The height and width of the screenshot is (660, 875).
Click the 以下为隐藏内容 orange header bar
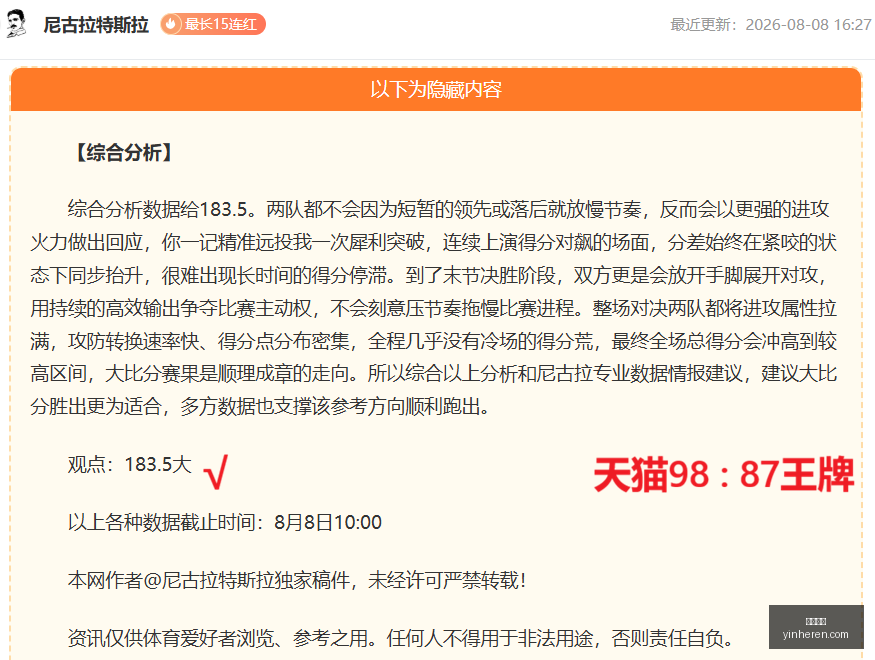(x=436, y=89)
